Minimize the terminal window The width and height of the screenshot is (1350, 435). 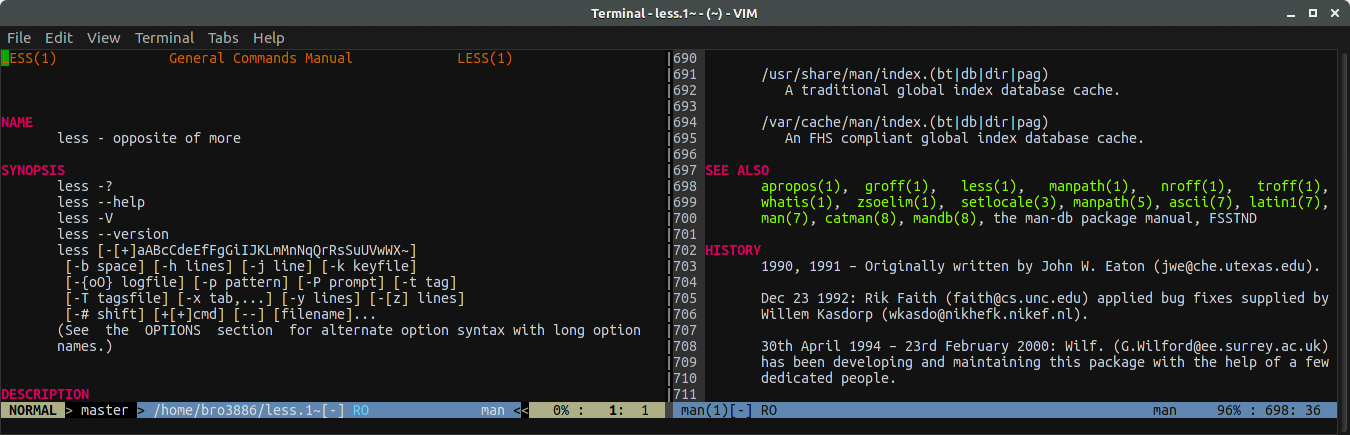click(1289, 12)
